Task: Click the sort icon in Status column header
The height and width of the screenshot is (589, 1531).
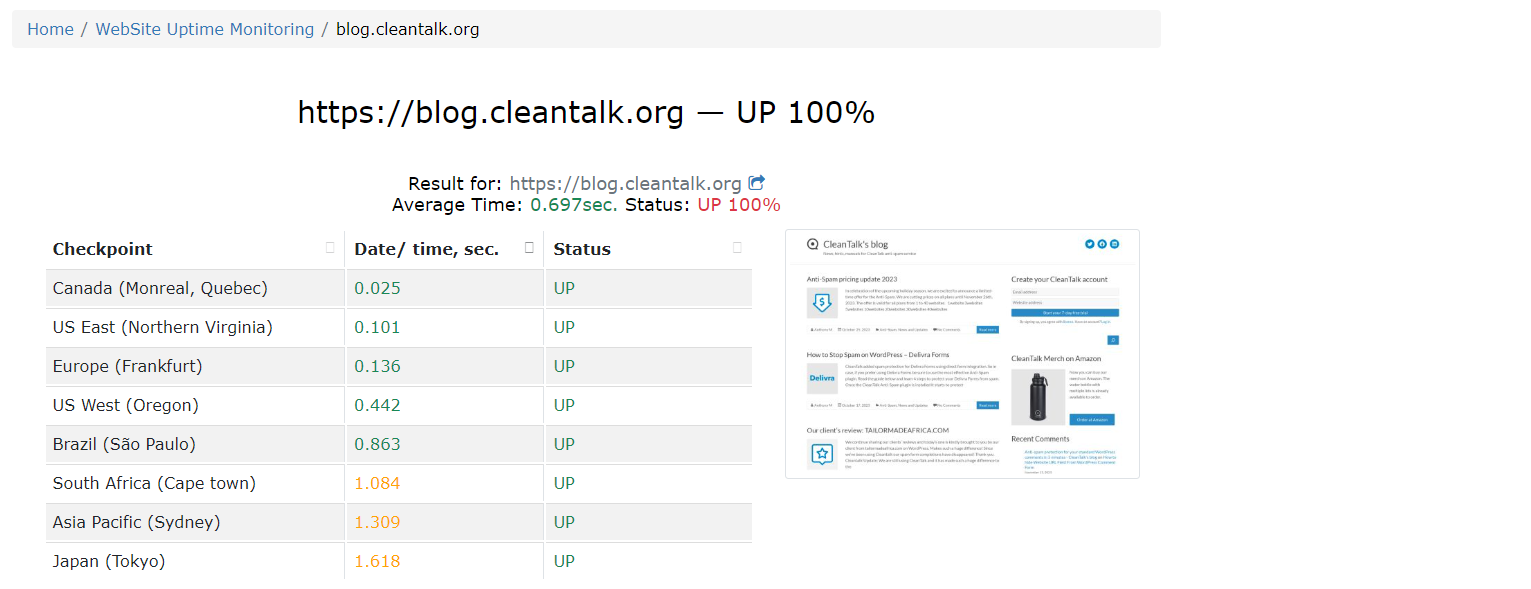Action: 737,248
